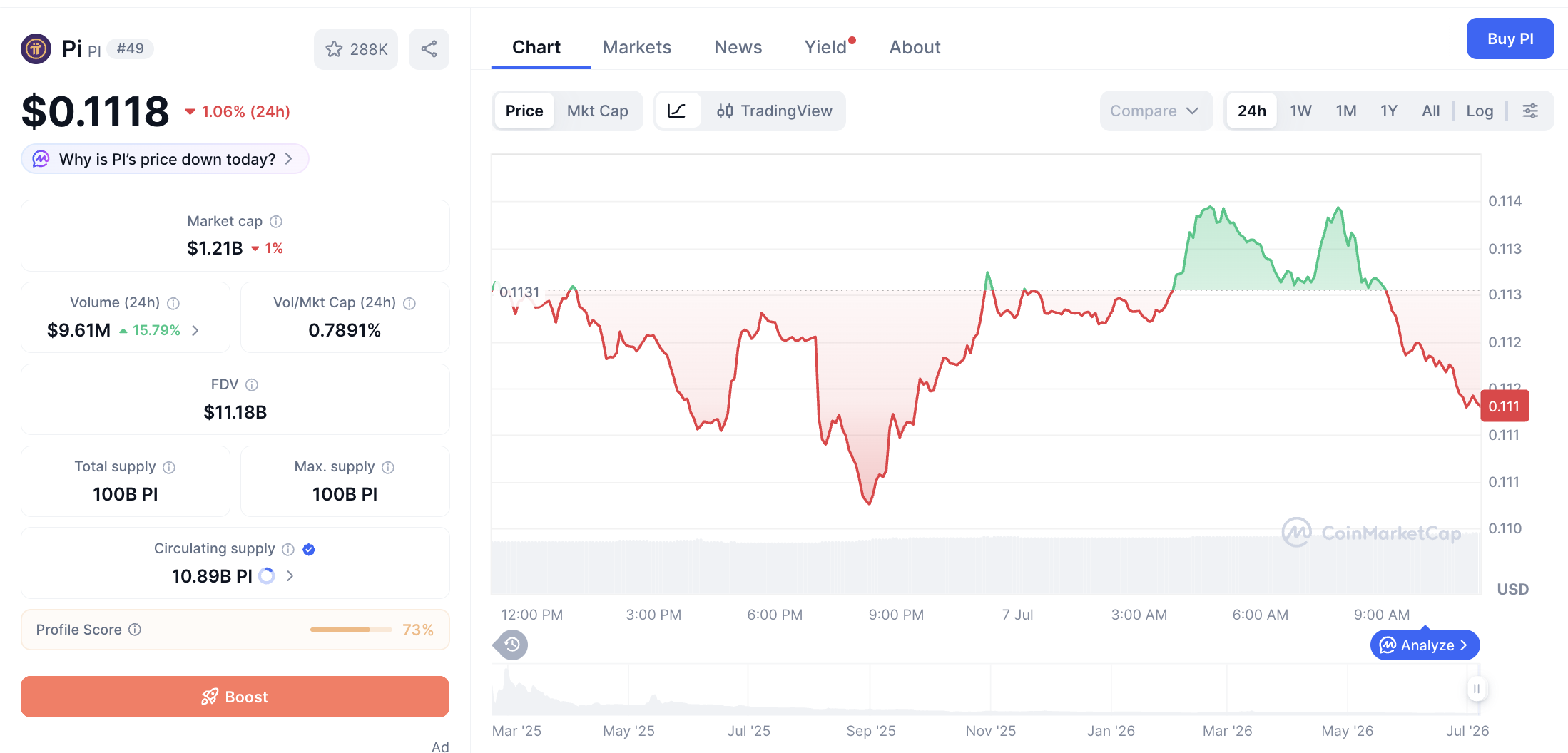Open 'Why is PI's price down today?'
The height and width of the screenshot is (753, 1568).
(x=165, y=159)
